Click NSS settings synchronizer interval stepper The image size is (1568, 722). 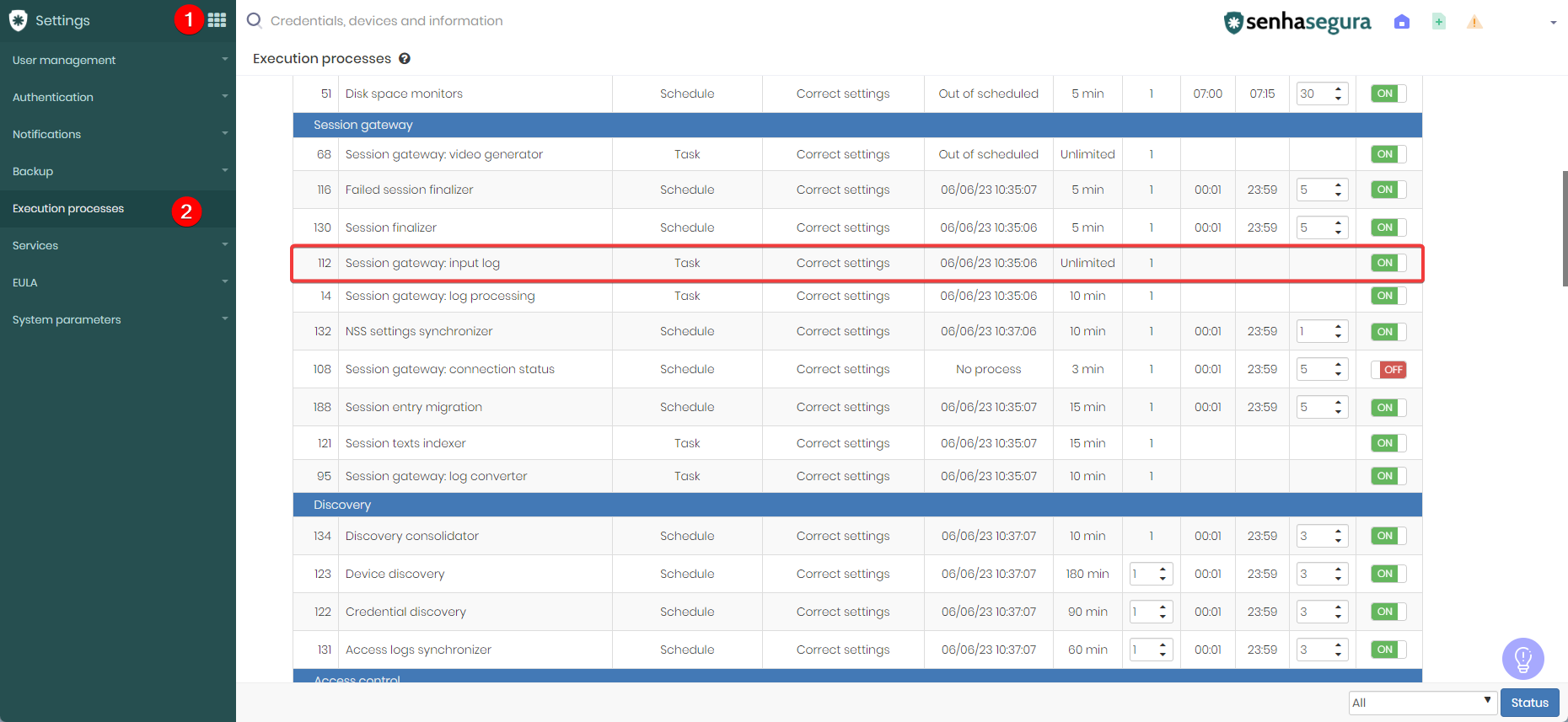pos(1322,331)
